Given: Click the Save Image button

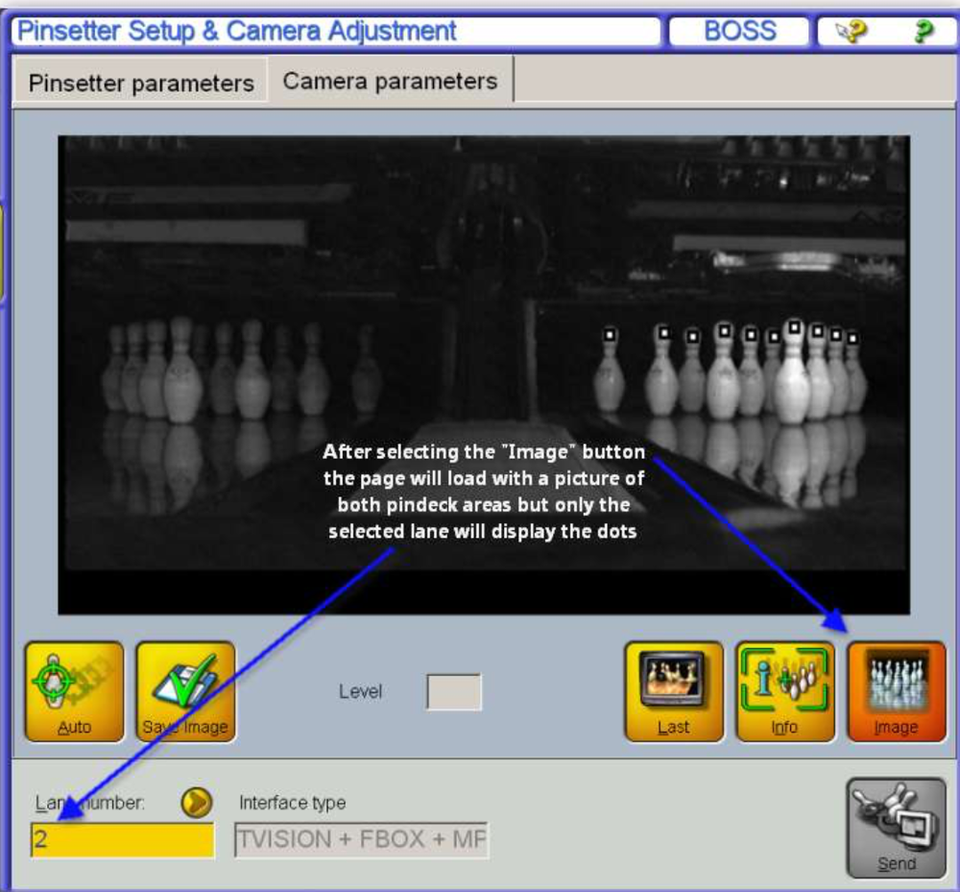Looking at the screenshot, I should (186, 692).
